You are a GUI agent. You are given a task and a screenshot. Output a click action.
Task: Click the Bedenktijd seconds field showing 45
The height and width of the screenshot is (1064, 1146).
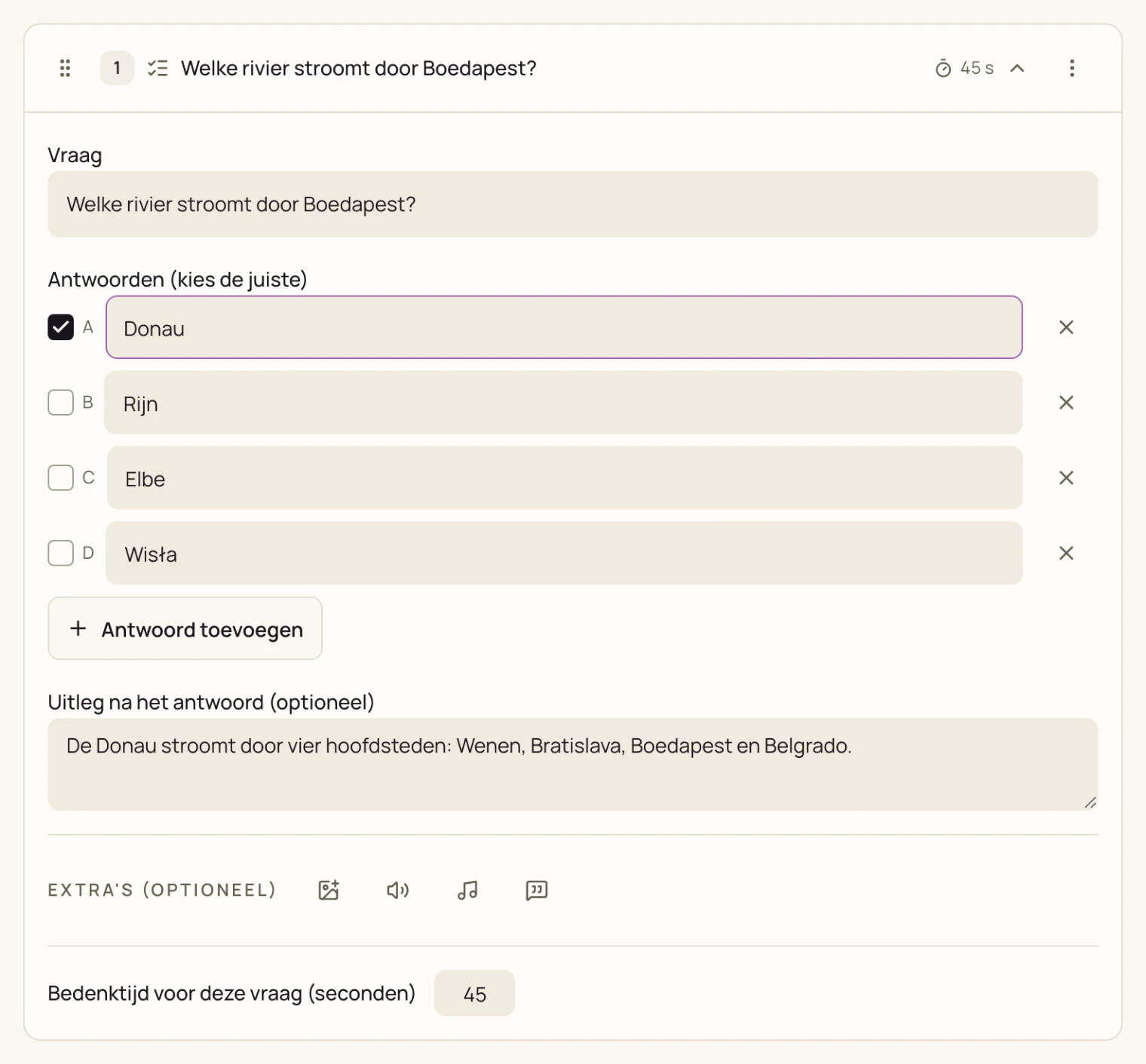coord(474,994)
